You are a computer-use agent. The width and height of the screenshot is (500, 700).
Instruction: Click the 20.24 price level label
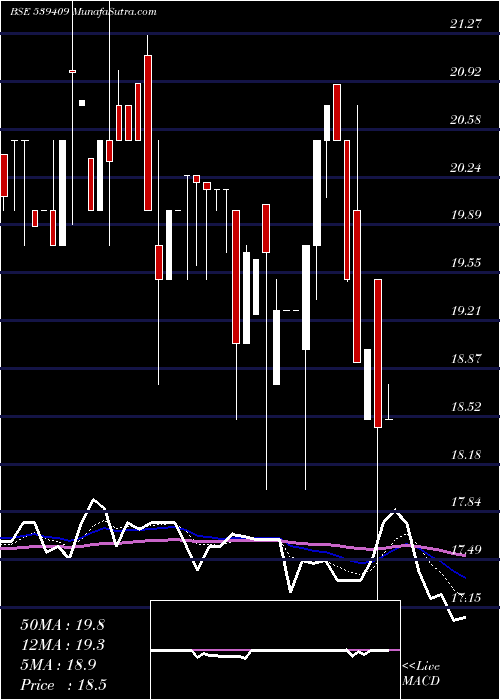(x=466, y=168)
